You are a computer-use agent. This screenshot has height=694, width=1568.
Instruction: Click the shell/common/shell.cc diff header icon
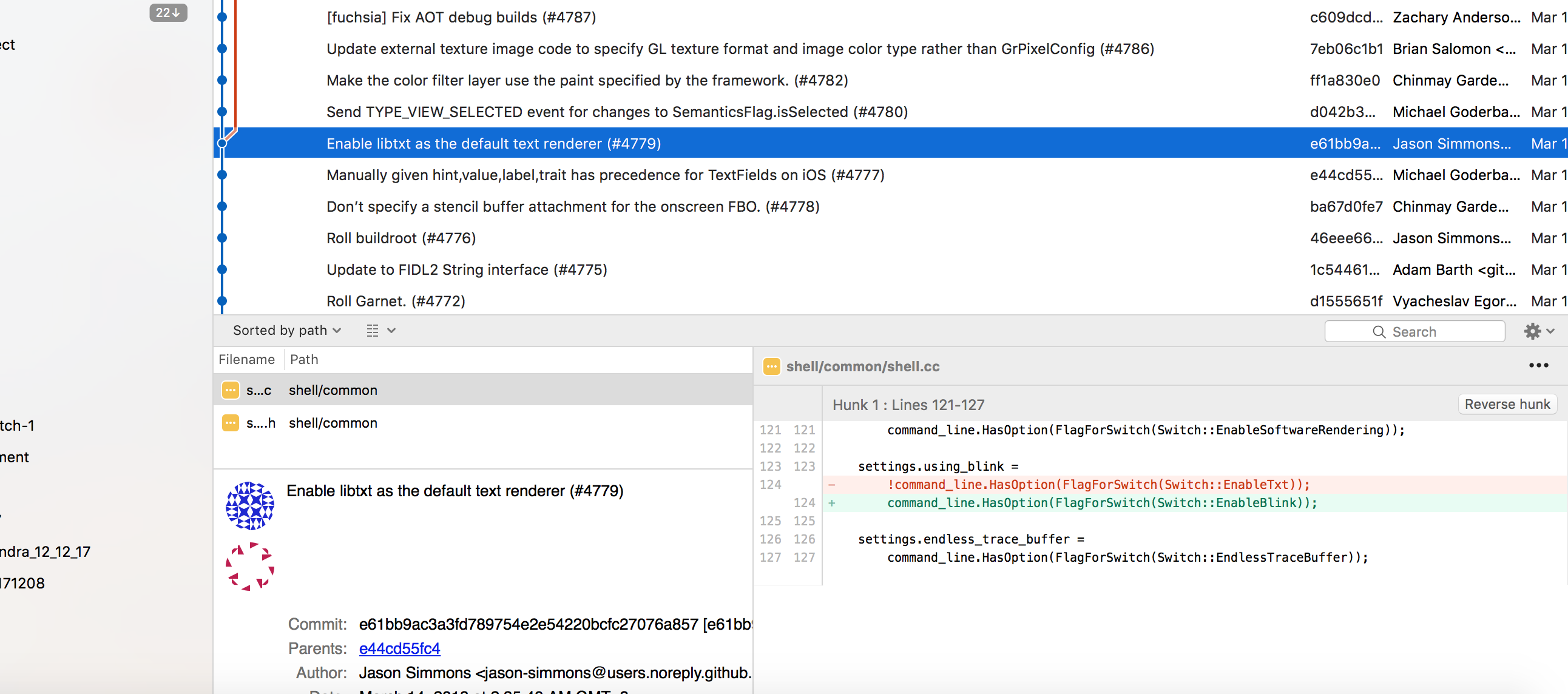771,366
